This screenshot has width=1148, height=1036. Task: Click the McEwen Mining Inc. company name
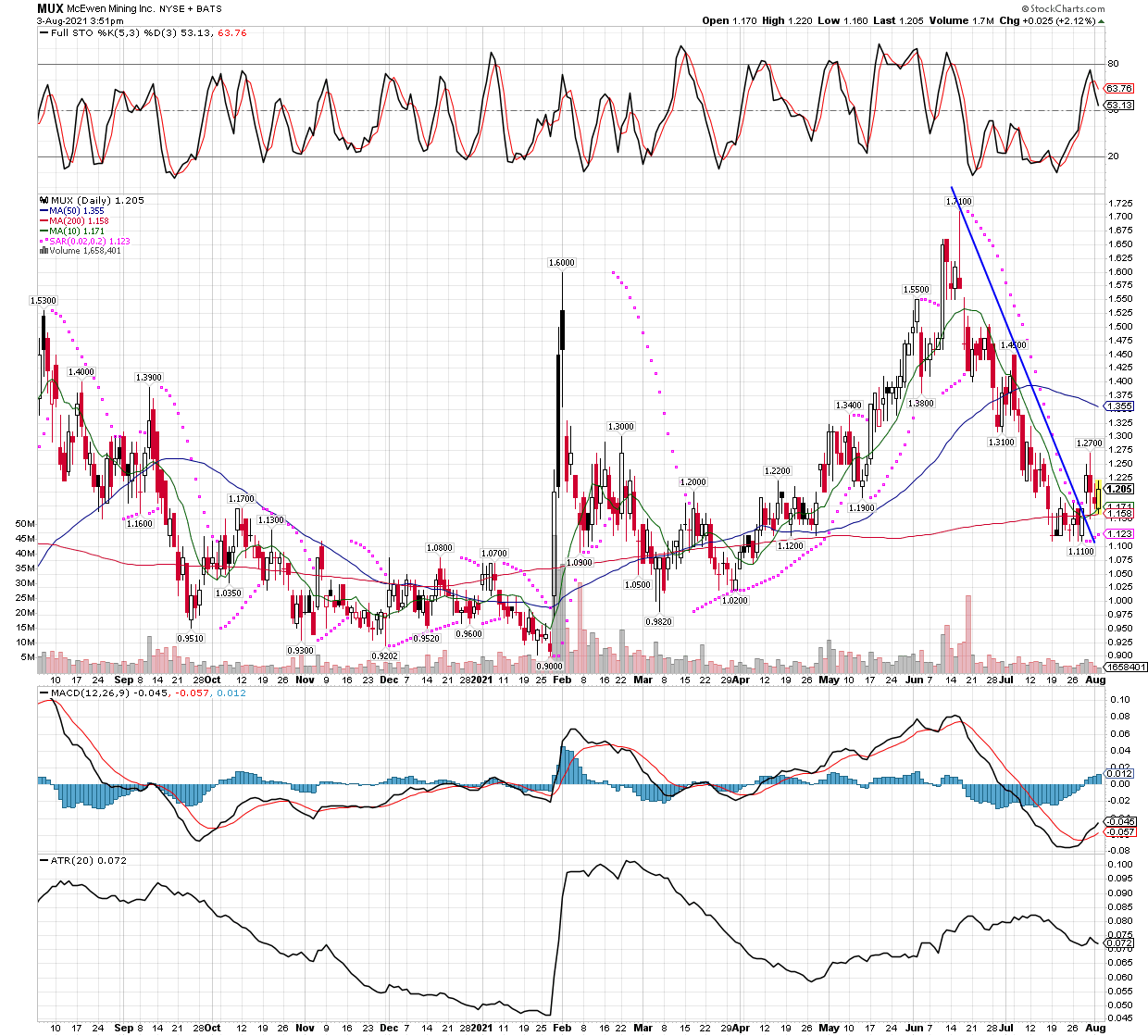click(x=111, y=8)
